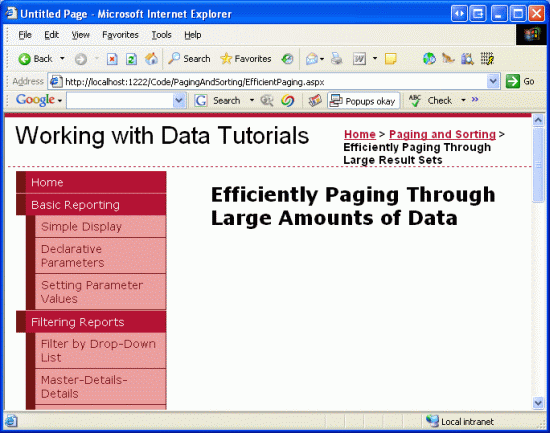Viewport: 550px width, 433px height.
Task: Click inside the Google toolbar search field
Action: pos(120,101)
